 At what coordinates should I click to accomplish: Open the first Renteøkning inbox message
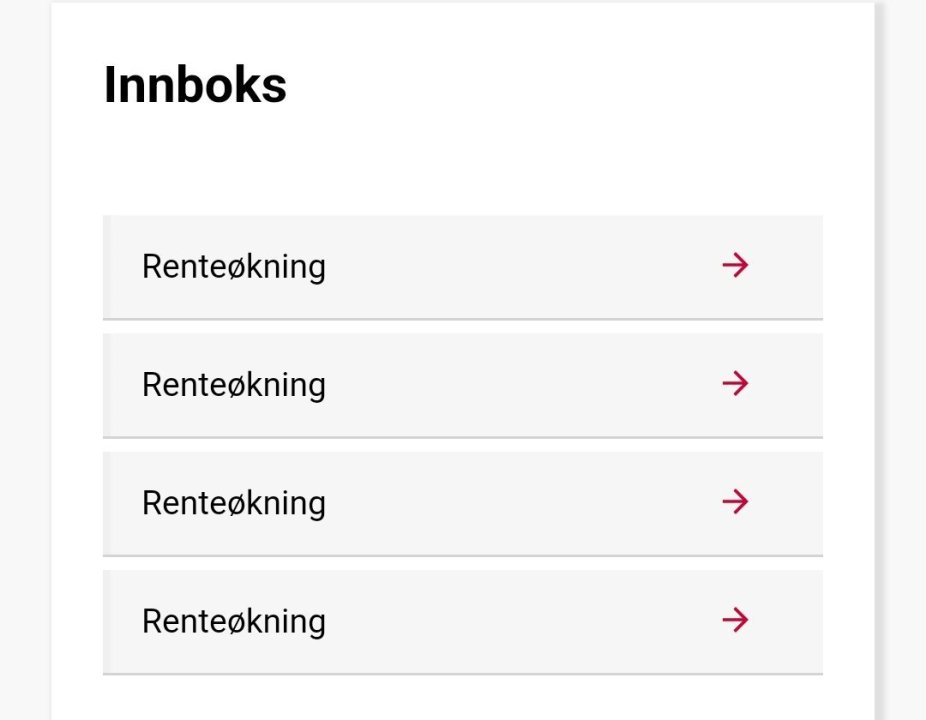pos(462,267)
